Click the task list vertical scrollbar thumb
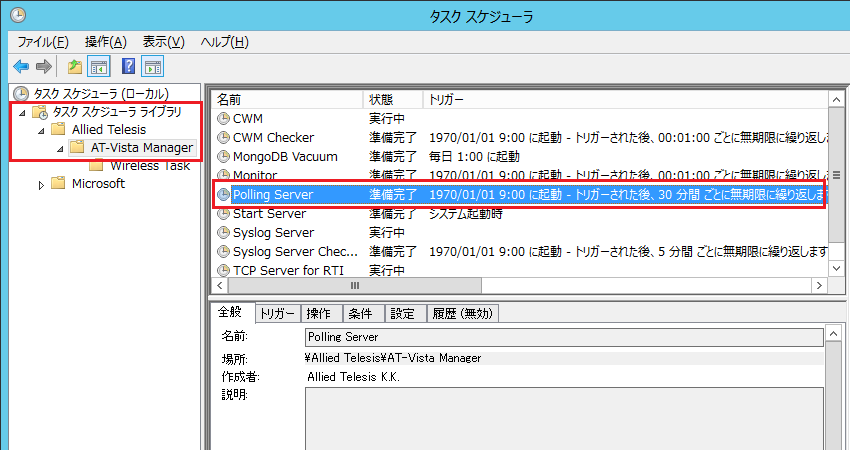This screenshot has width=850, height=450. click(836, 175)
